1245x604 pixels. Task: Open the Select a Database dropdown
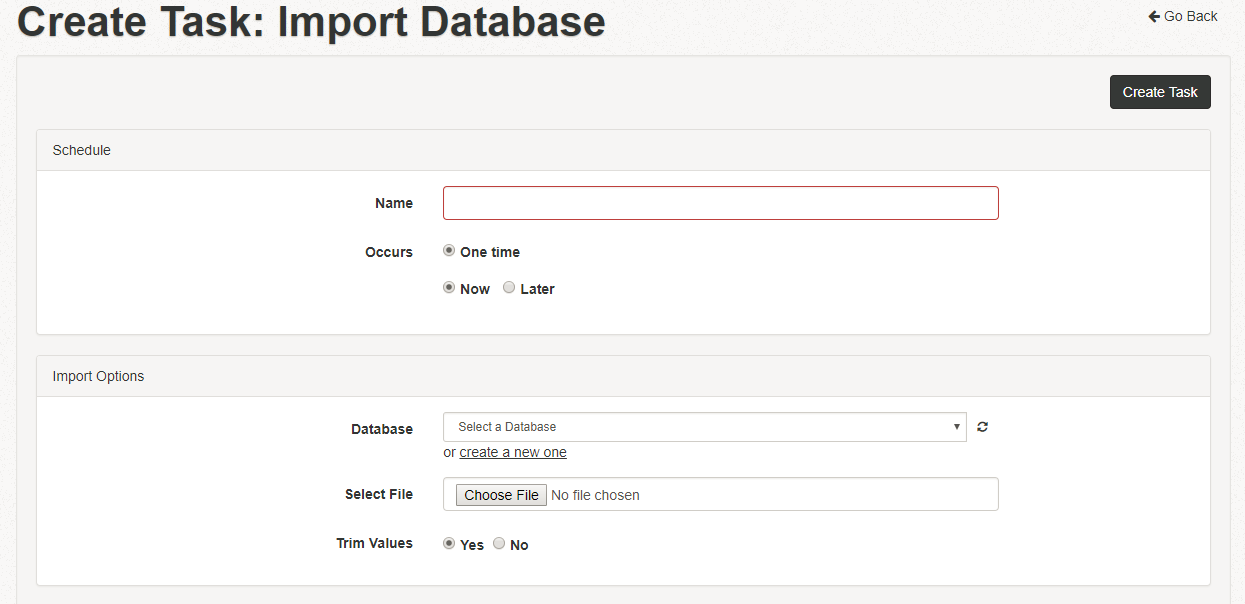pos(705,427)
